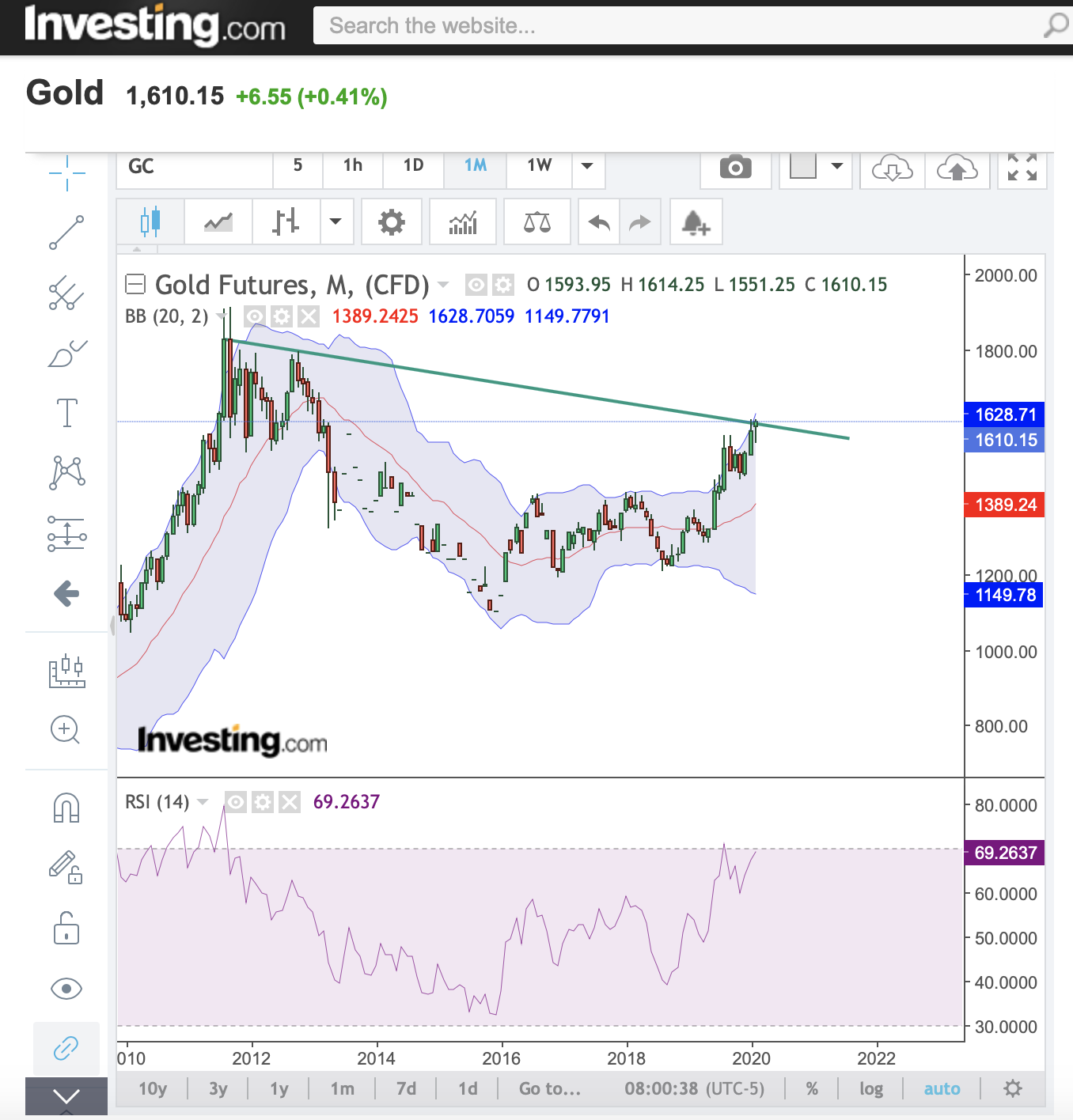Take a chart snapshot with camera icon
This screenshot has height=1120, width=1073.
point(735,168)
